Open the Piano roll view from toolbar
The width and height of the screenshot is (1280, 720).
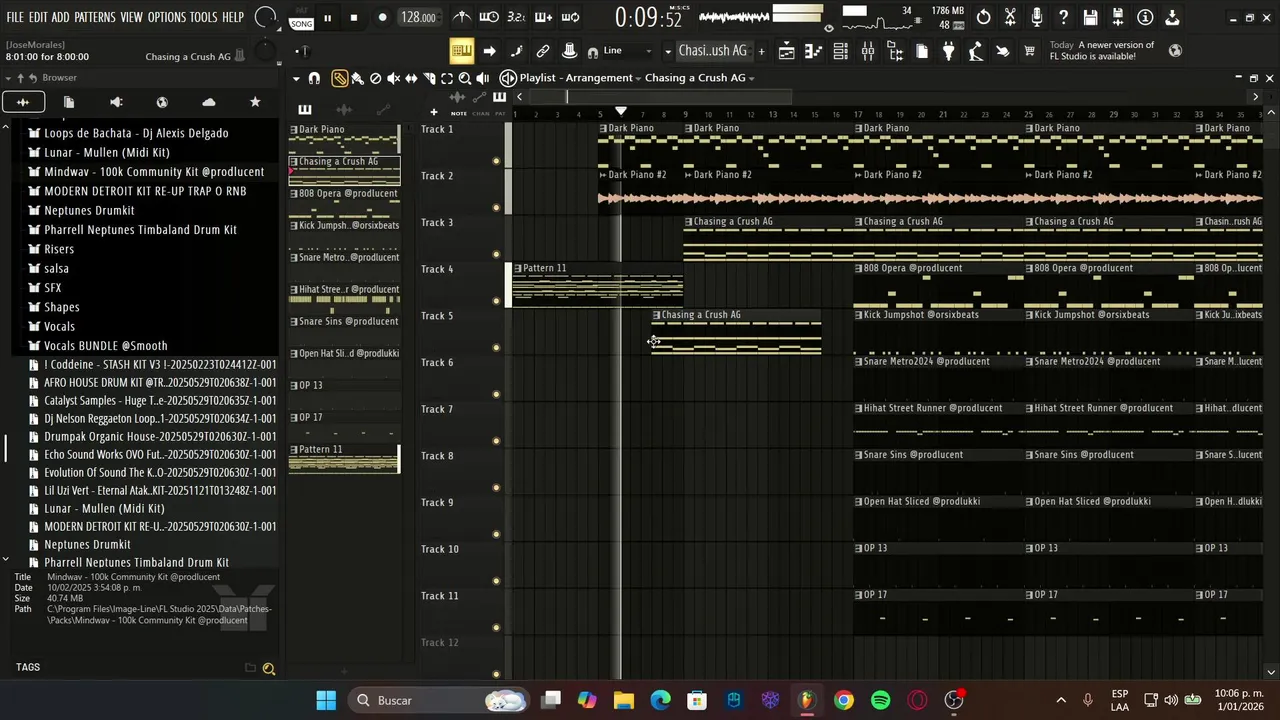pyautogui.click(x=813, y=51)
